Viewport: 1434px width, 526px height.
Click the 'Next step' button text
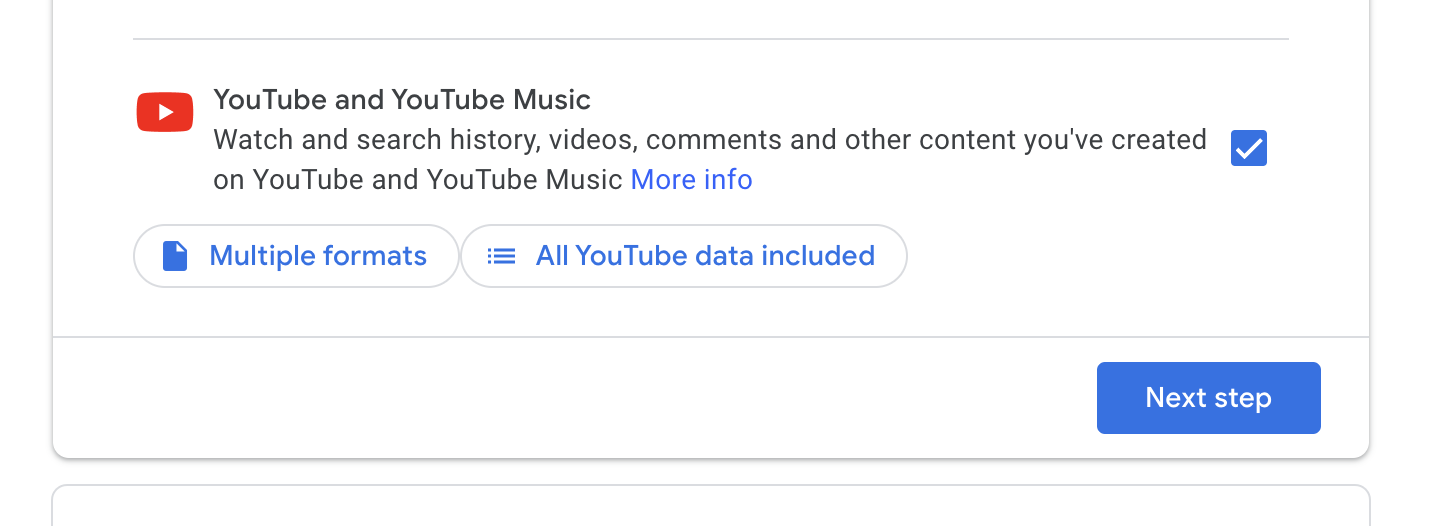[1208, 398]
